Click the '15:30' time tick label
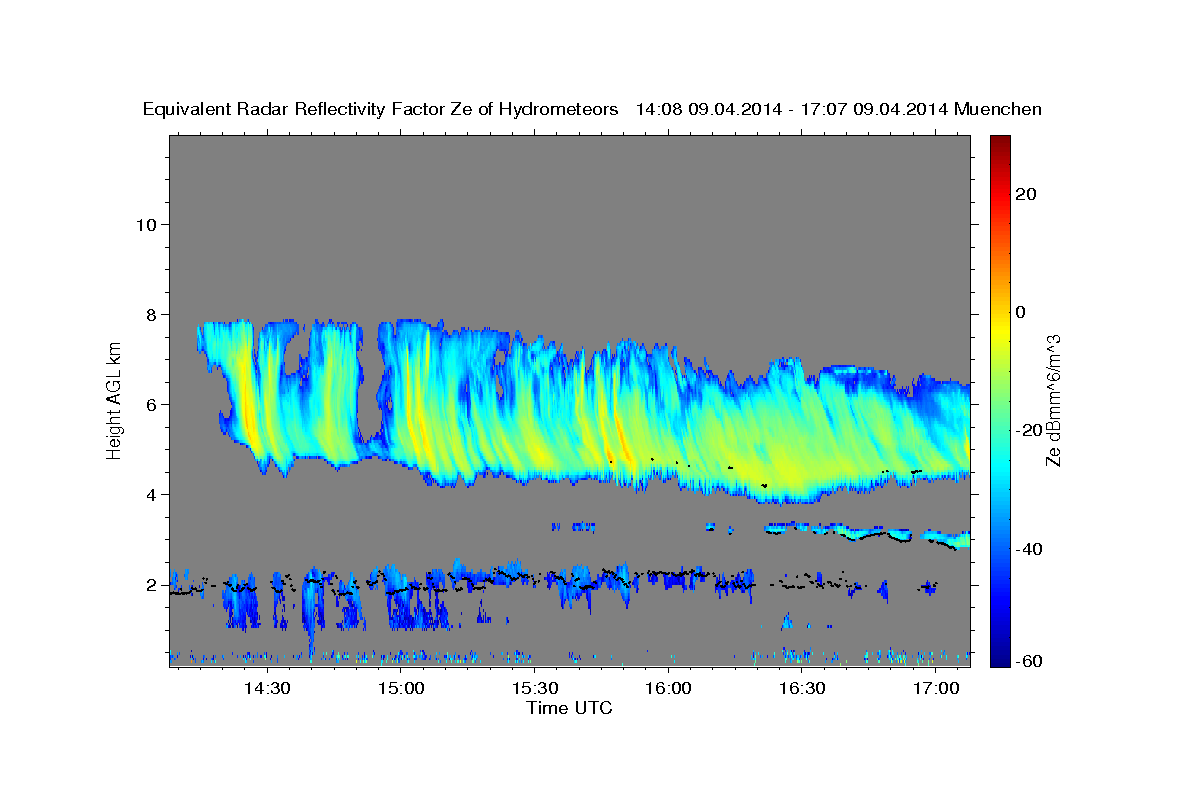The image size is (1200, 800). pyautogui.click(x=535, y=689)
